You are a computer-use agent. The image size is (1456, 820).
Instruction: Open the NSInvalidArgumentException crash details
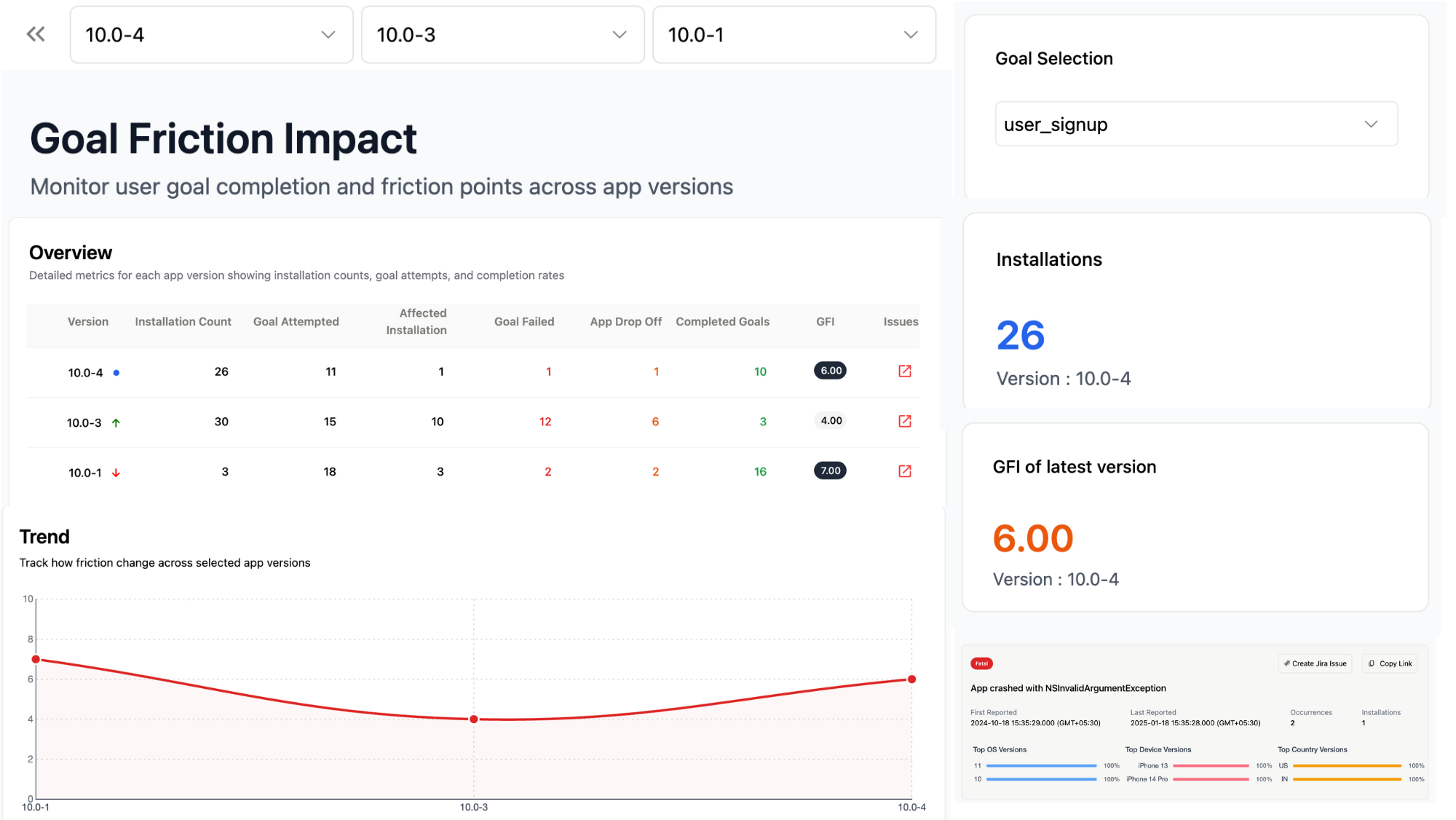coord(1068,687)
